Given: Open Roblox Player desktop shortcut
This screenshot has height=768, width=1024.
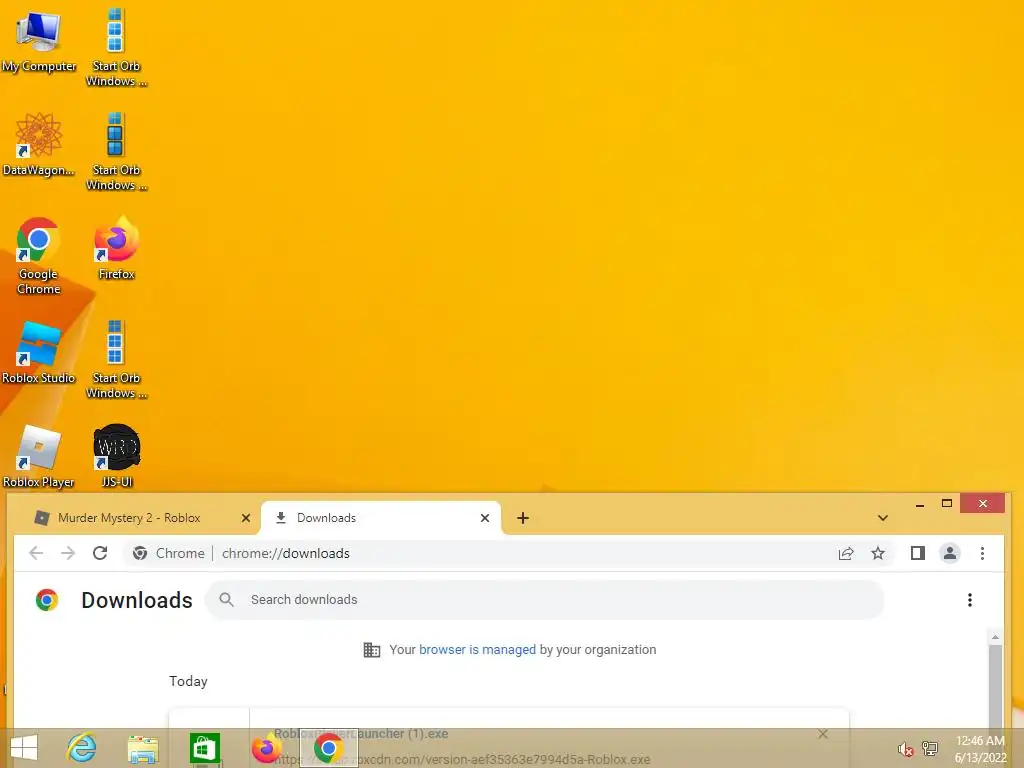Looking at the screenshot, I should [39, 456].
